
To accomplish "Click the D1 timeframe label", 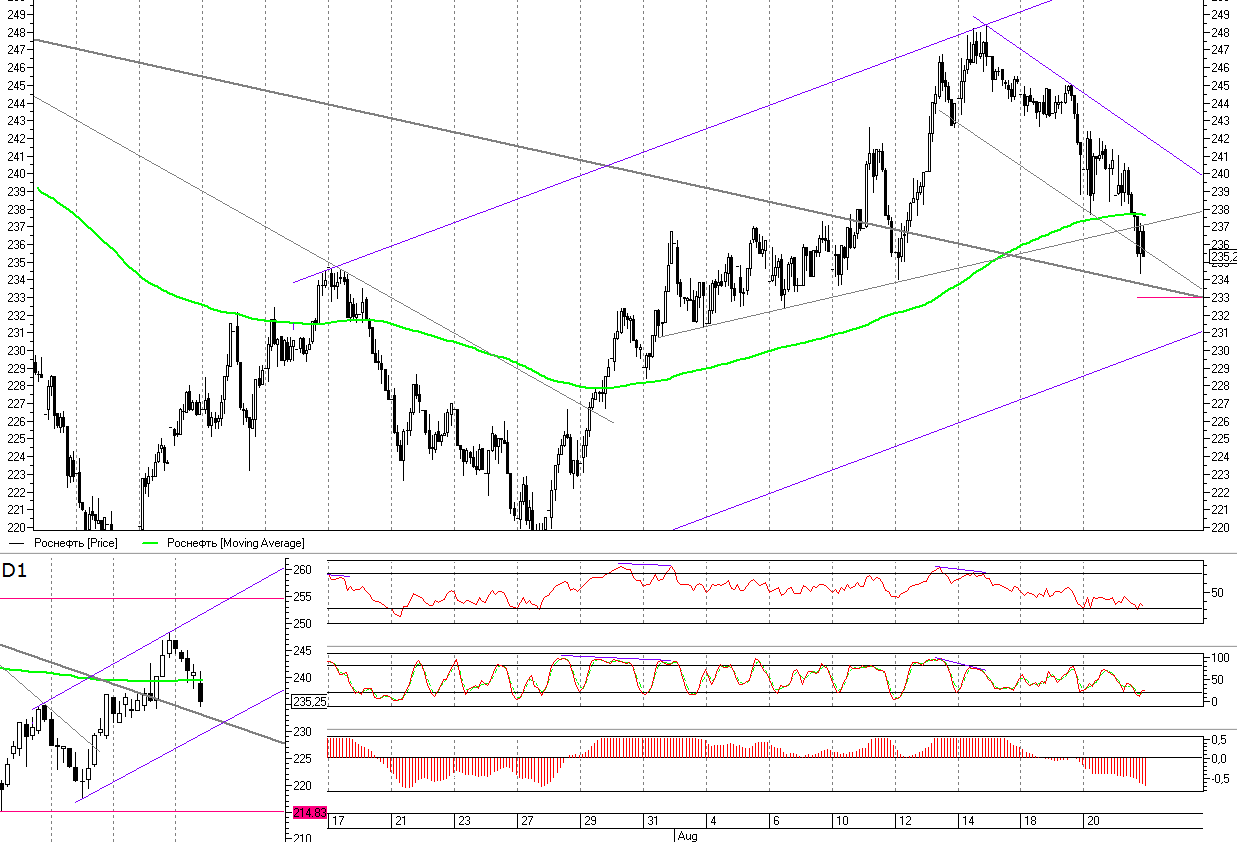I will pos(14,571).
